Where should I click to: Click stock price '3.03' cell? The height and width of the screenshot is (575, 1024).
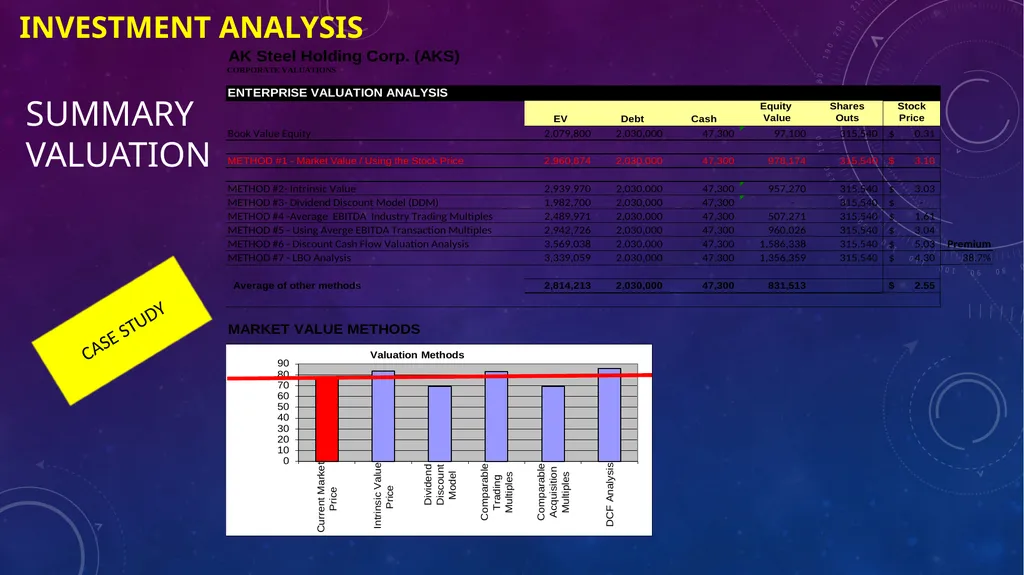pos(925,189)
